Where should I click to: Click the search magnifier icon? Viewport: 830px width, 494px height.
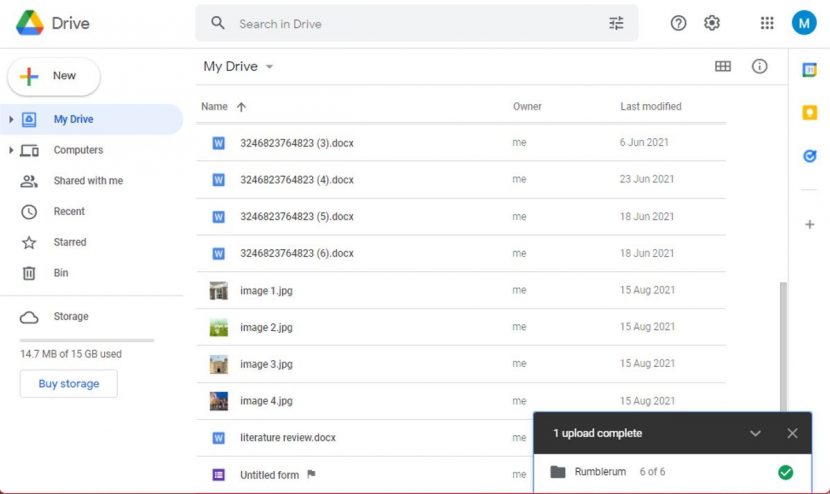[218, 23]
